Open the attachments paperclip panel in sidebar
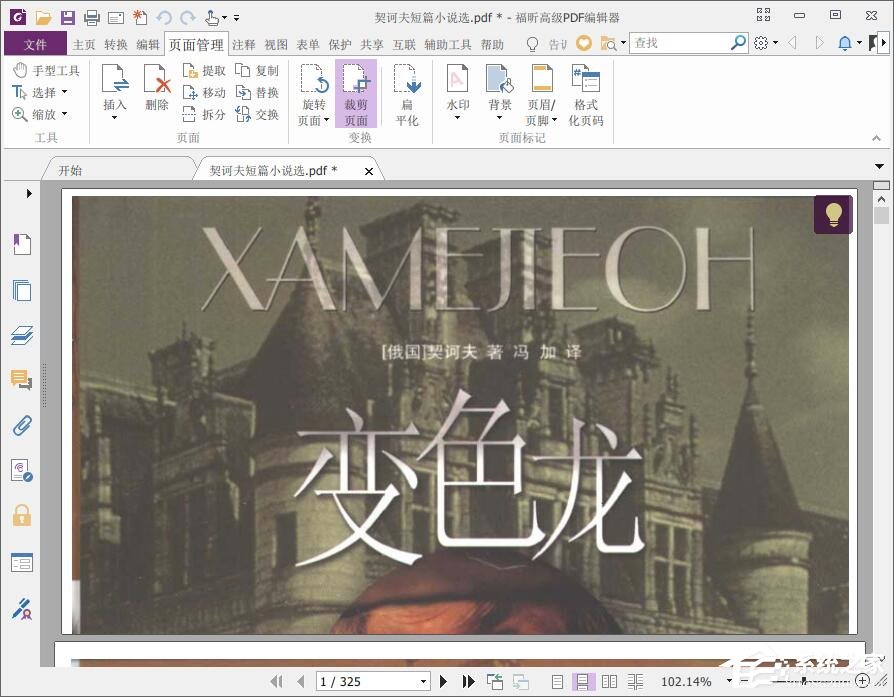Image resolution: width=894 pixels, height=697 pixels. (22, 425)
